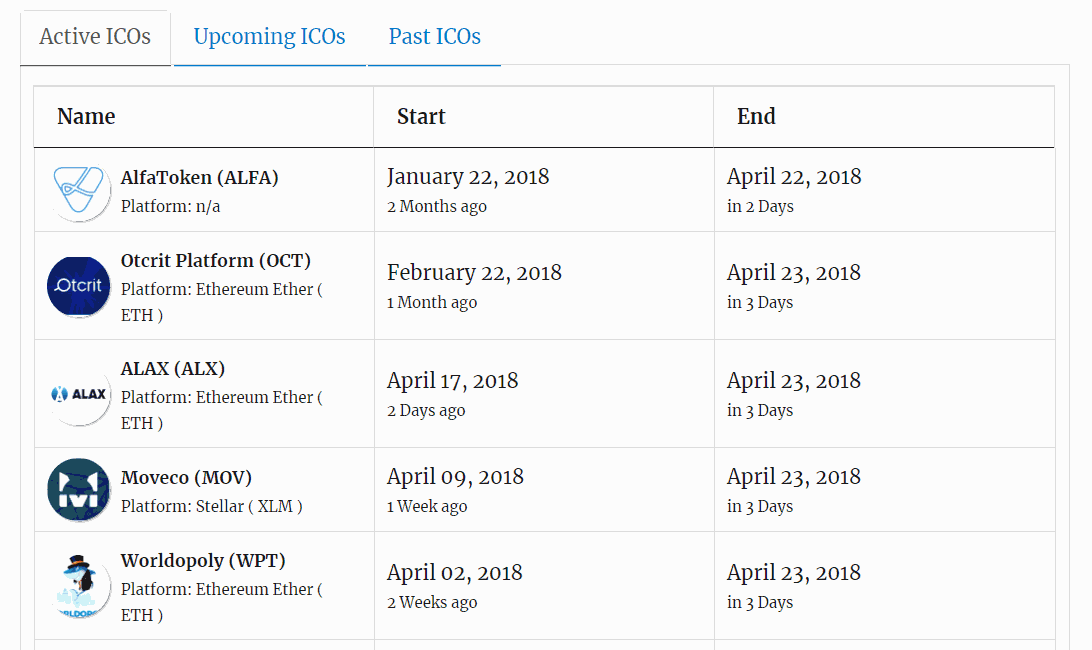Image resolution: width=1092 pixels, height=650 pixels.
Task: Open the Moveco (MOV) listing
Action: pos(186,477)
